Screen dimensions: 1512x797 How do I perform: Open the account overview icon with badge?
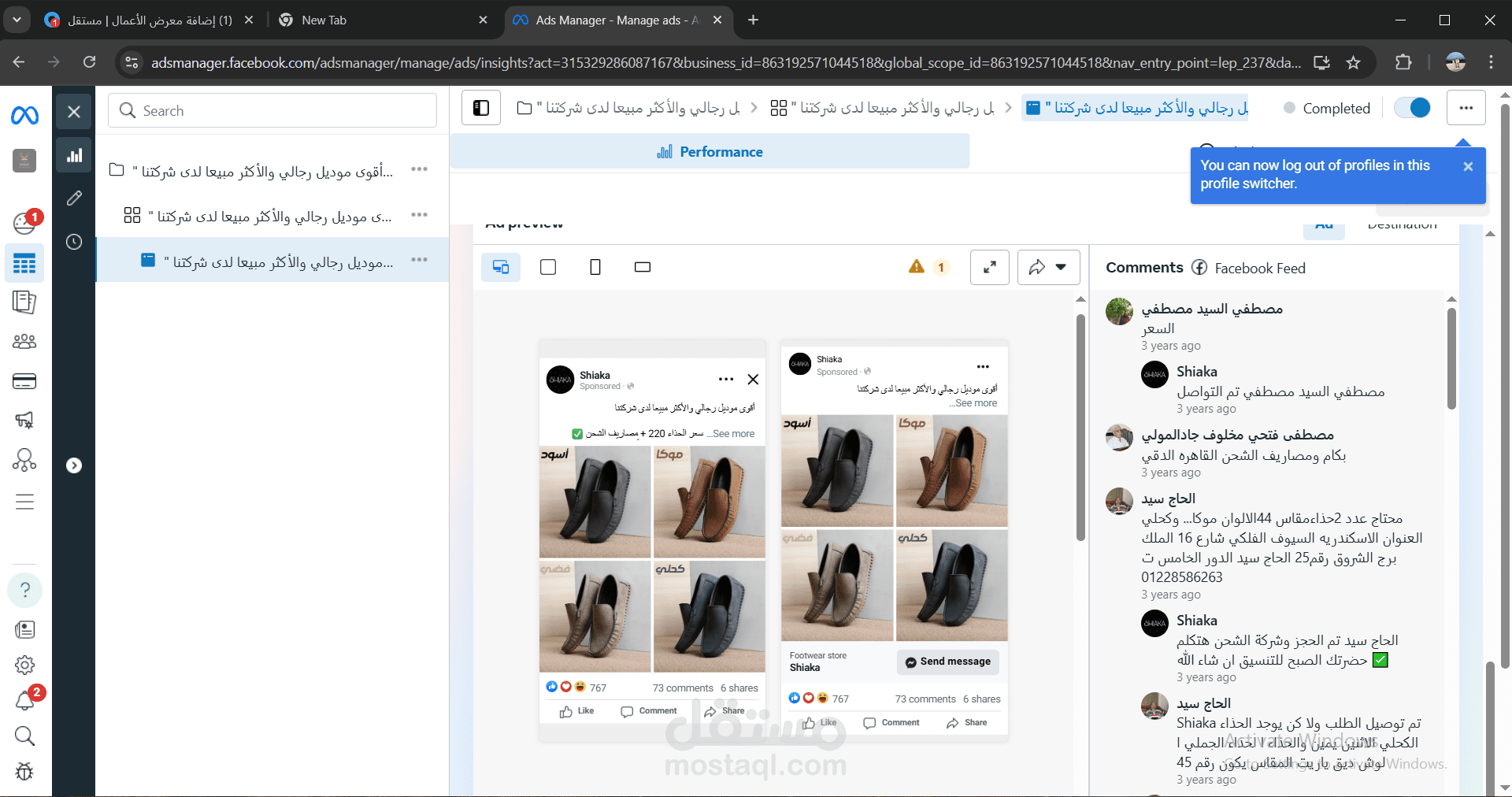(24, 224)
